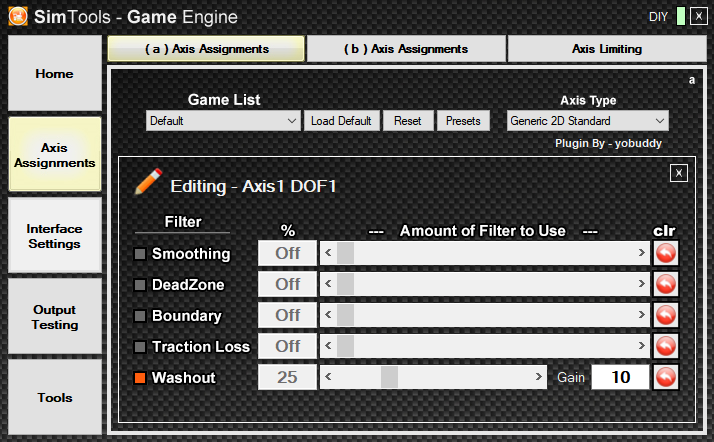Clear the Traction Loss filter red icon
714x442 pixels.
665,346
